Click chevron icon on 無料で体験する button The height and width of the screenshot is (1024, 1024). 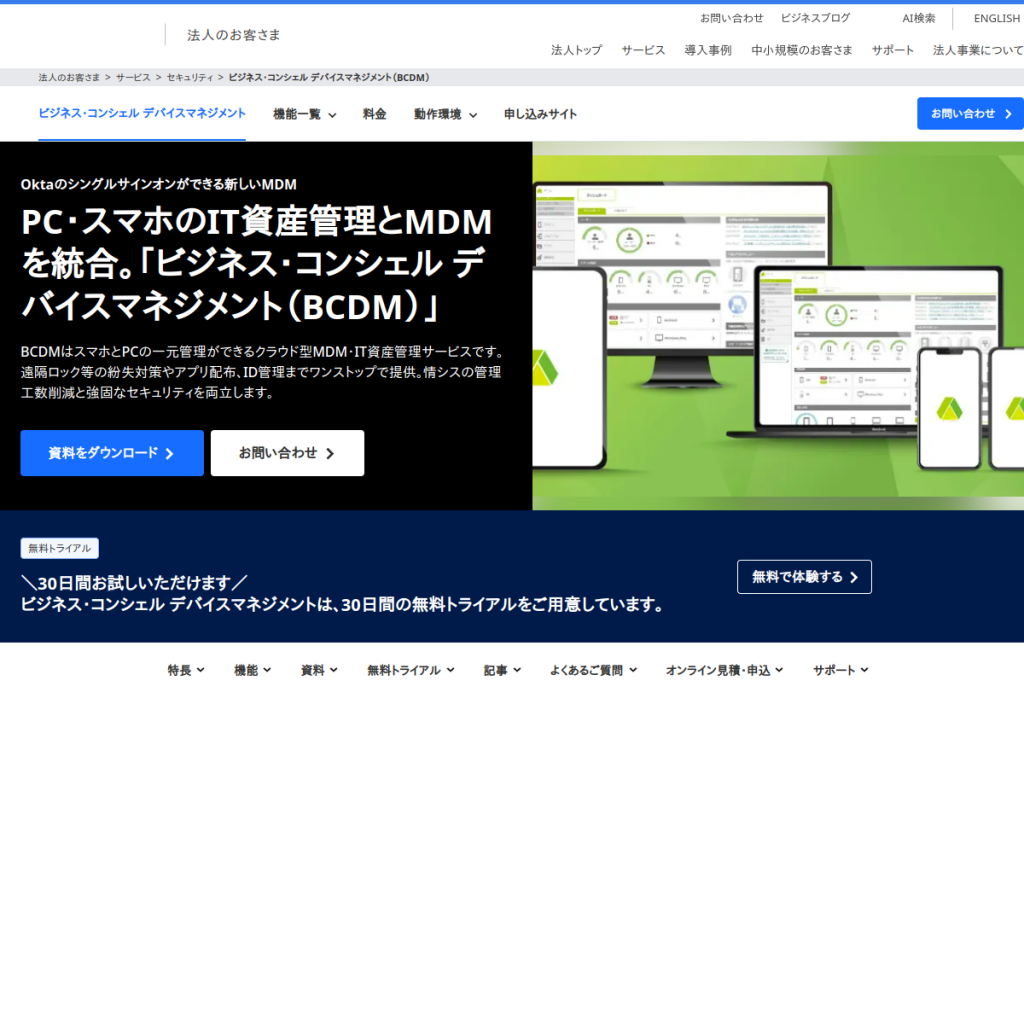point(854,577)
